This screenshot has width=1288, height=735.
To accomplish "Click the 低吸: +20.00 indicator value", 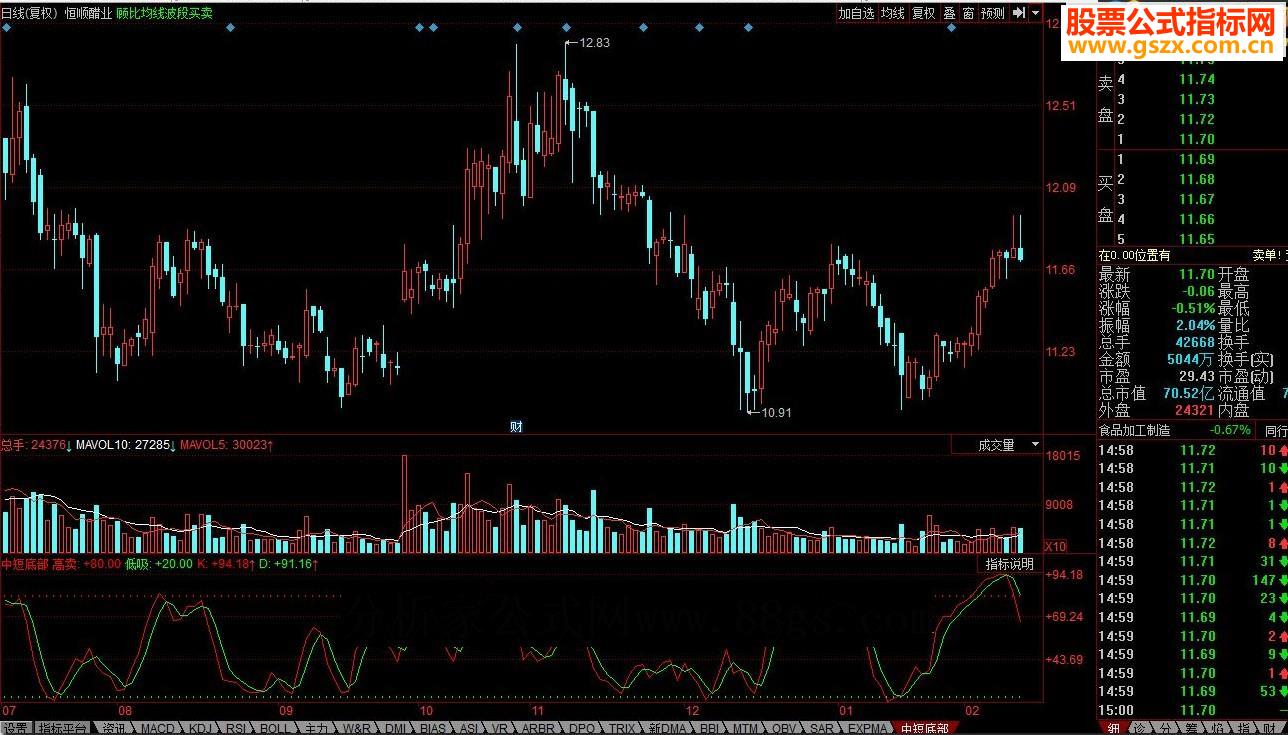I will pos(158,564).
